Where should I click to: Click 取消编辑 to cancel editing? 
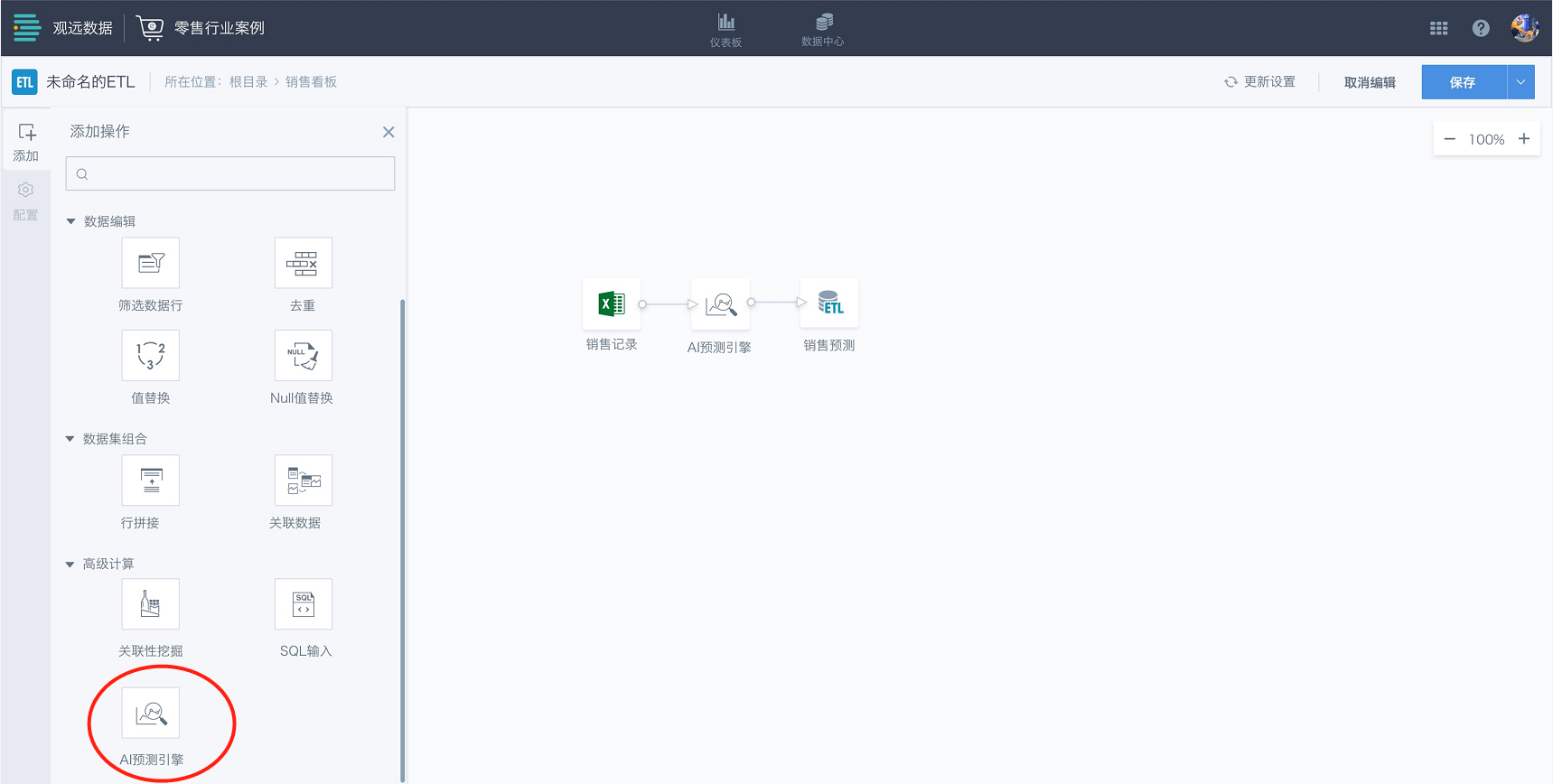pos(1370,82)
